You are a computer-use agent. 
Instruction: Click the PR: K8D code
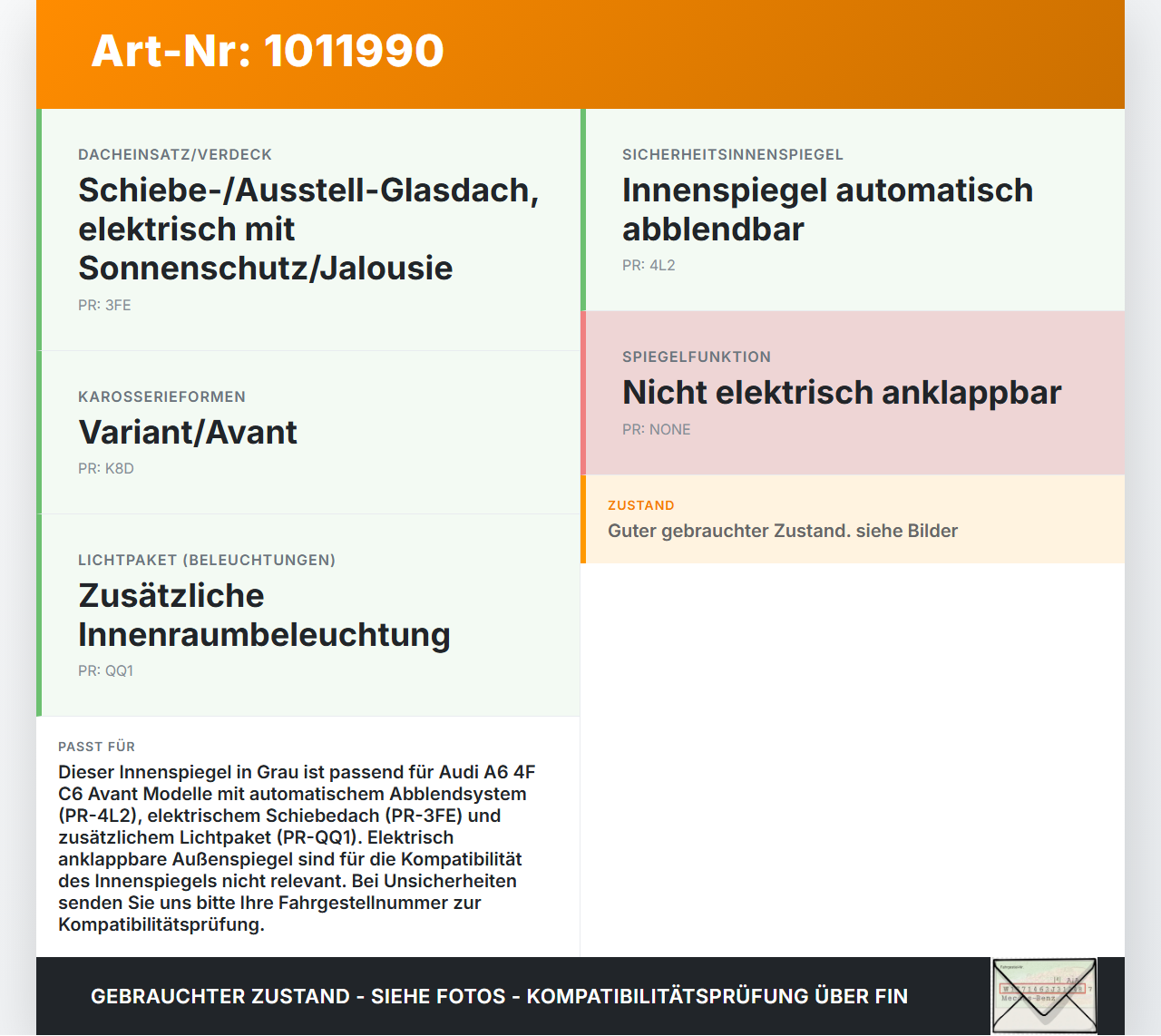tap(106, 470)
